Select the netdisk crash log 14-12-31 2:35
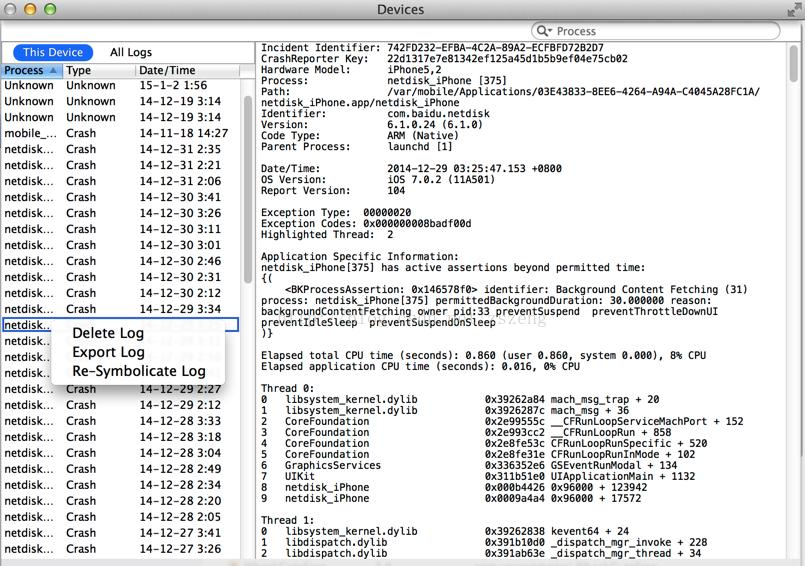 coord(121,149)
